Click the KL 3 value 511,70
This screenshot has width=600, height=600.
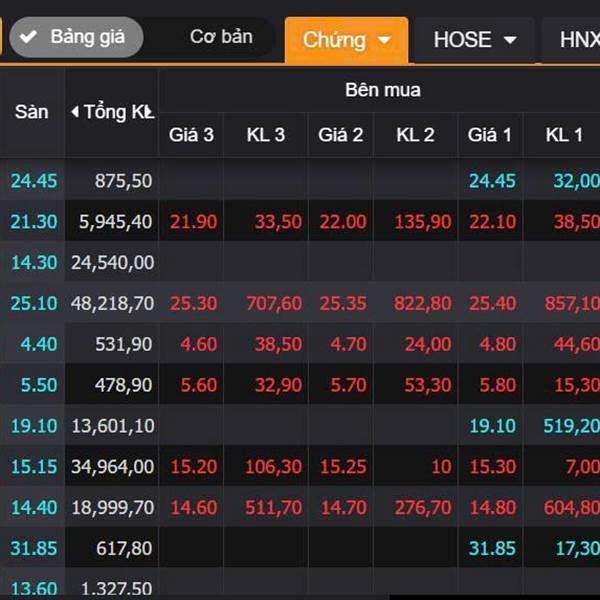click(x=265, y=508)
